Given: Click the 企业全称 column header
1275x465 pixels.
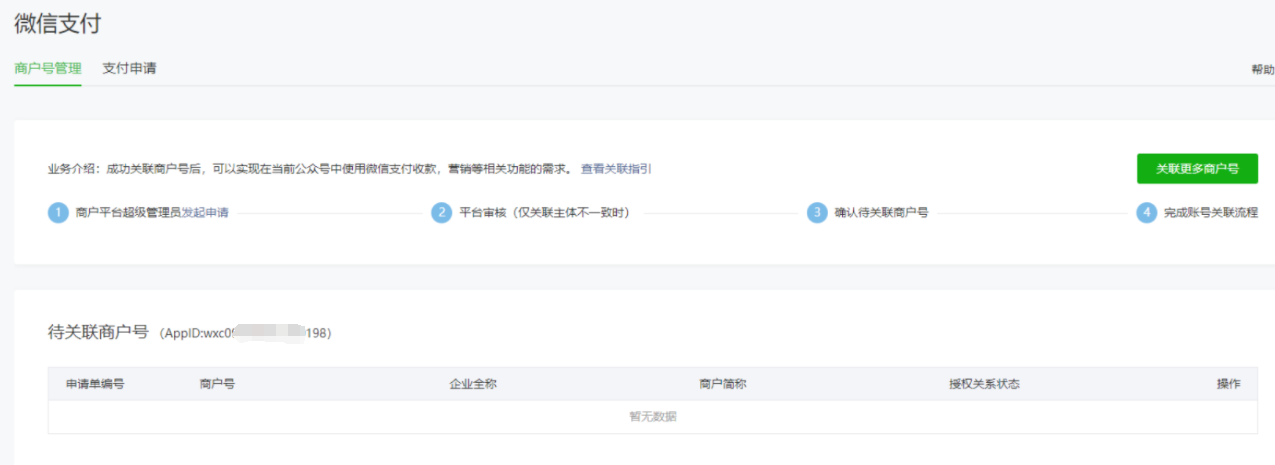Looking at the screenshot, I should [x=473, y=384].
